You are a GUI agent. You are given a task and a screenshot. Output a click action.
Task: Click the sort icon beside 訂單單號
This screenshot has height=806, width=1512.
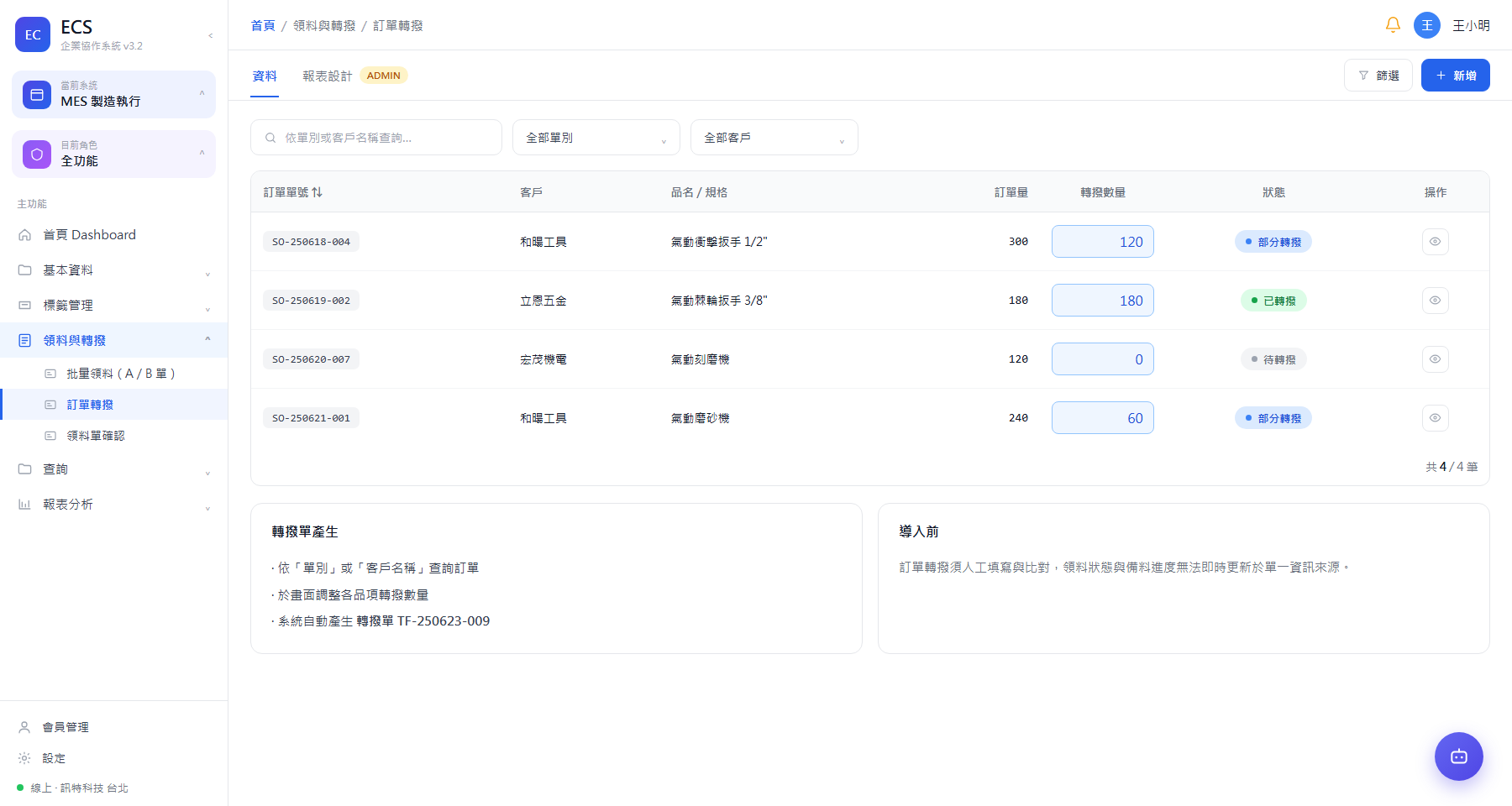point(317,192)
